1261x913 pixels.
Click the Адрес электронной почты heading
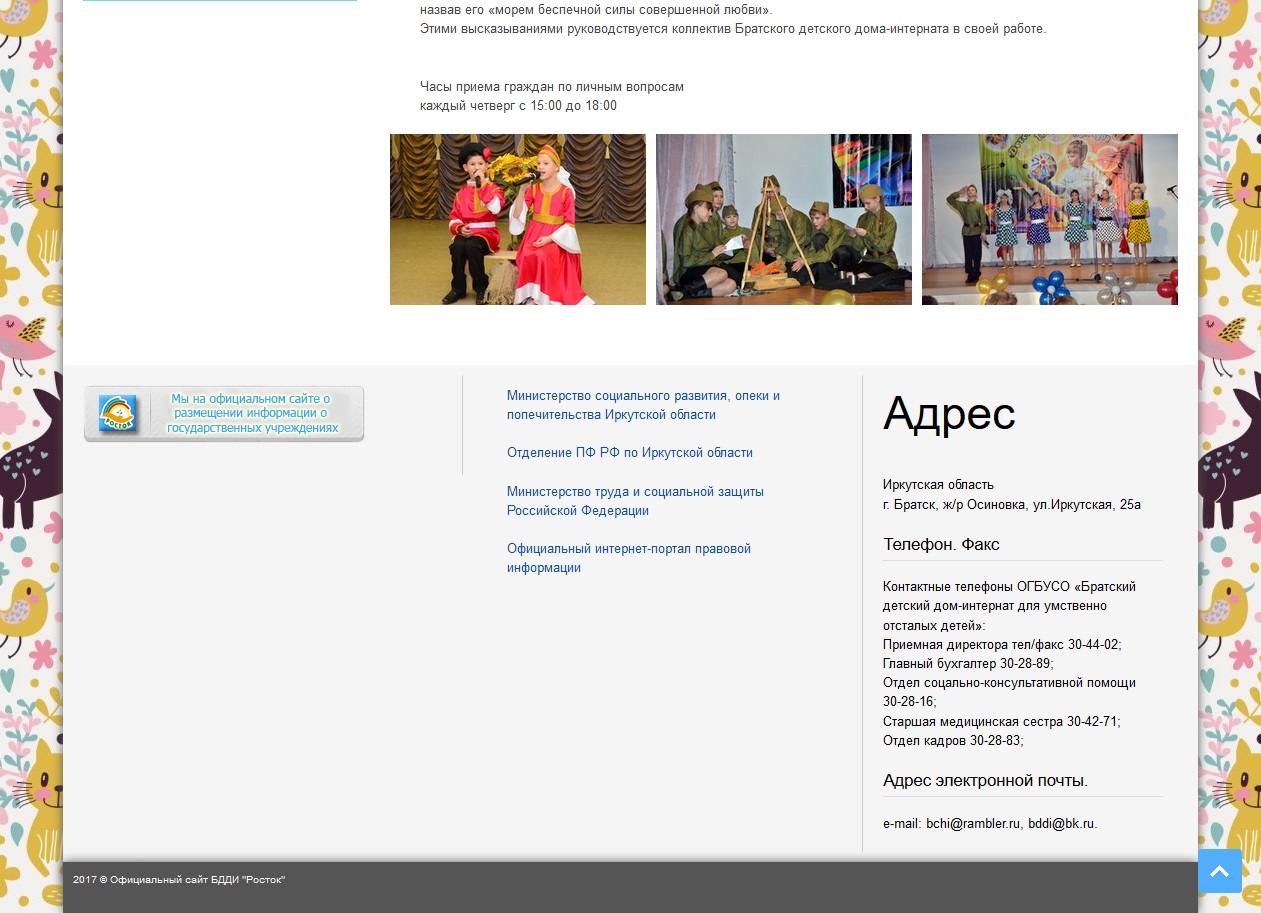coord(985,781)
